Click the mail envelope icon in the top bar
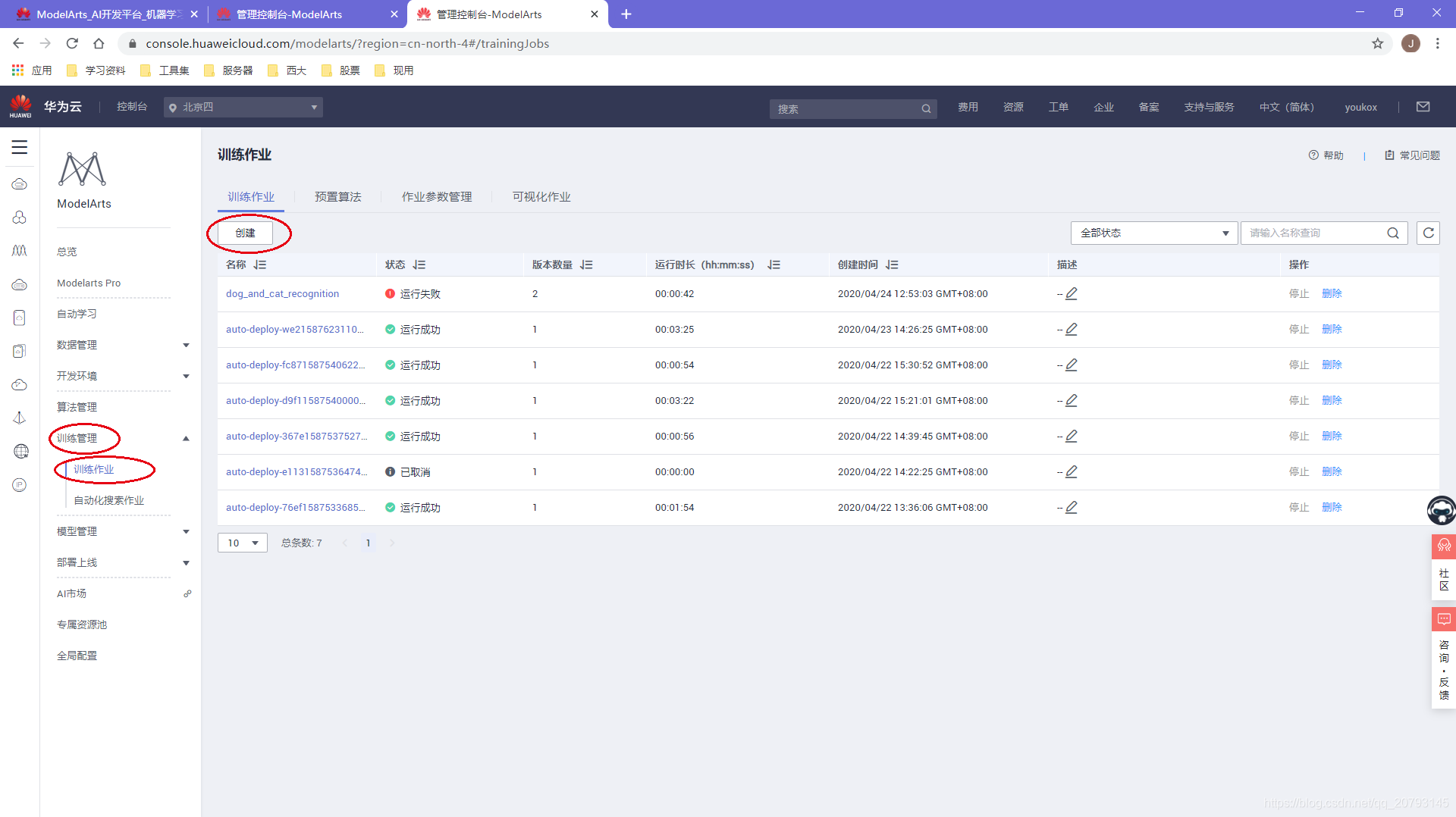Screen dimensions: 1456x817 tap(1423, 107)
